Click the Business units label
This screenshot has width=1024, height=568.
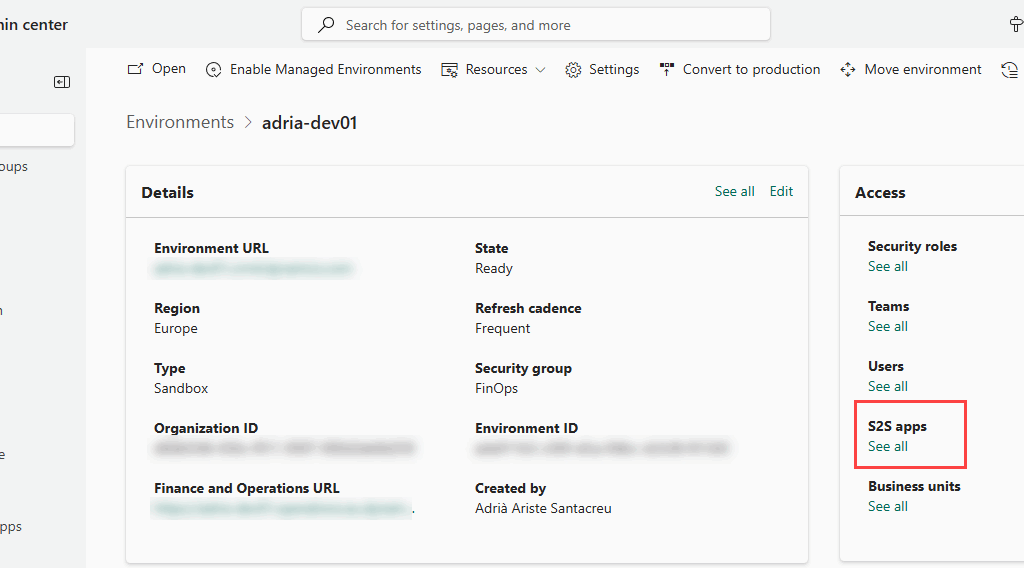914,486
